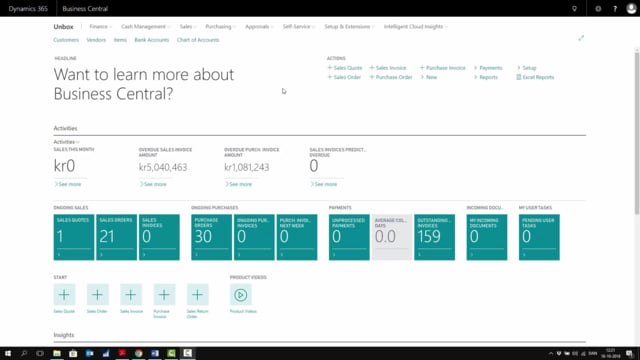Expand the Sales menu
The height and width of the screenshot is (360, 640).
click(188, 27)
